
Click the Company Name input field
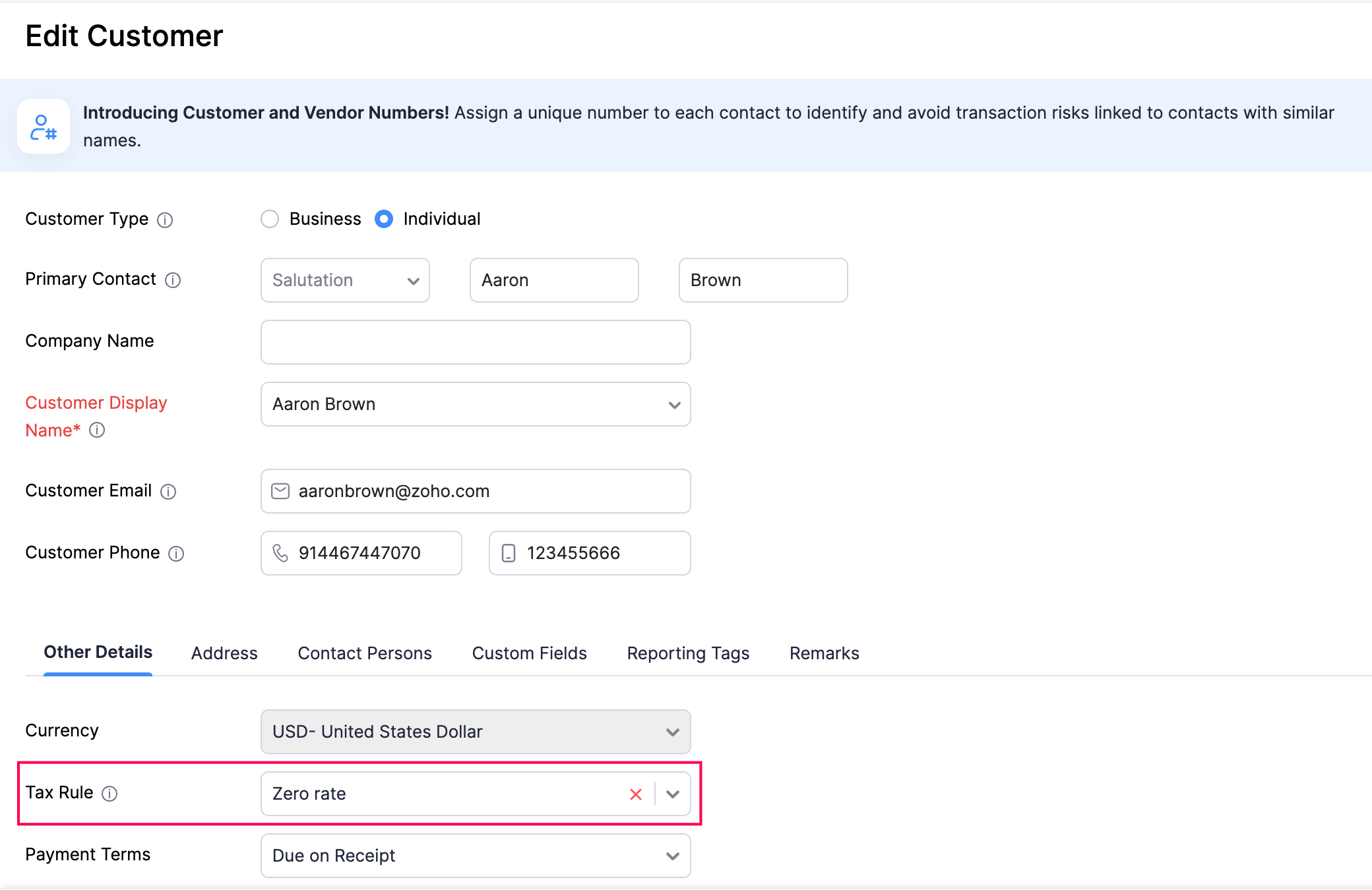[475, 342]
